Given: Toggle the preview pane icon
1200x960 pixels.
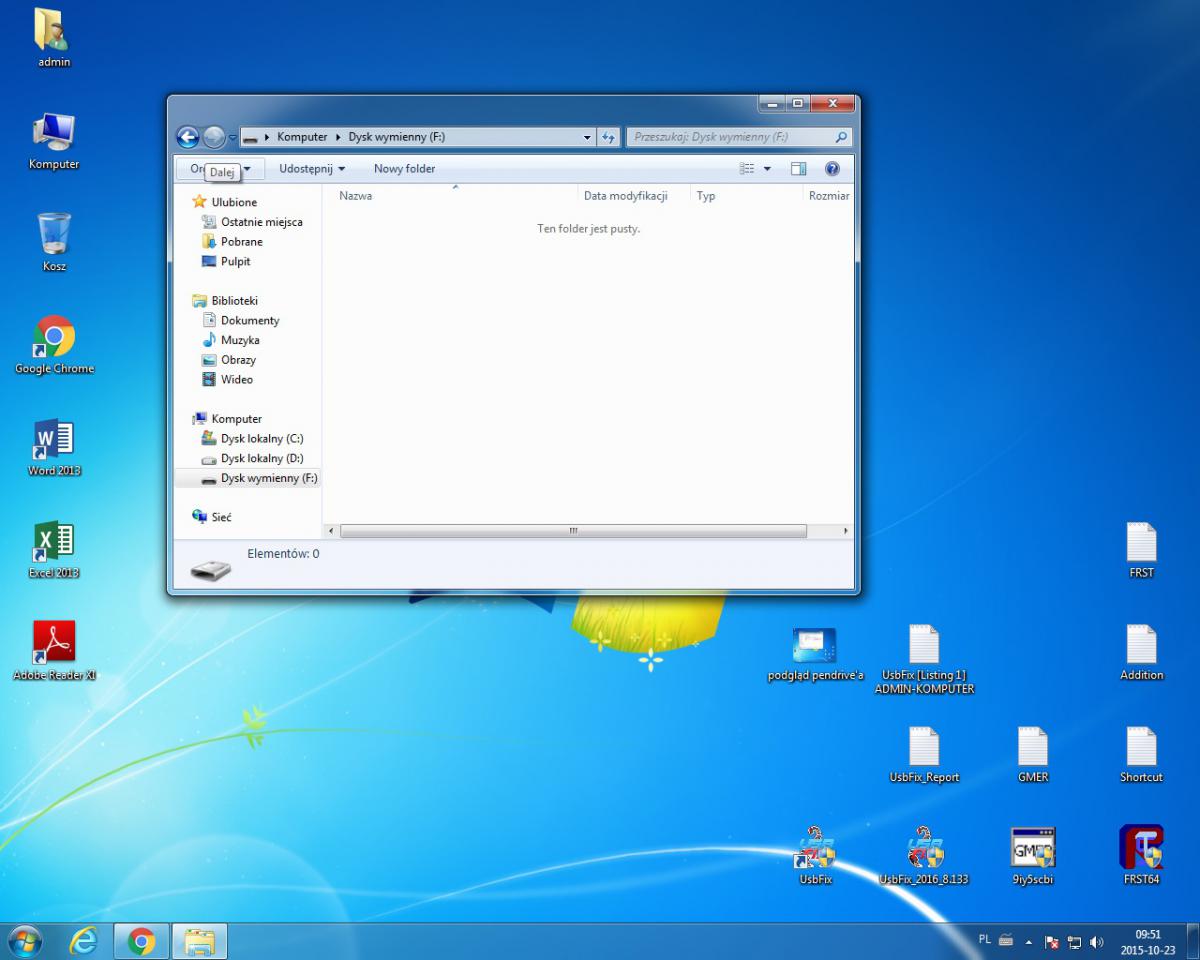Looking at the screenshot, I should coord(798,169).
